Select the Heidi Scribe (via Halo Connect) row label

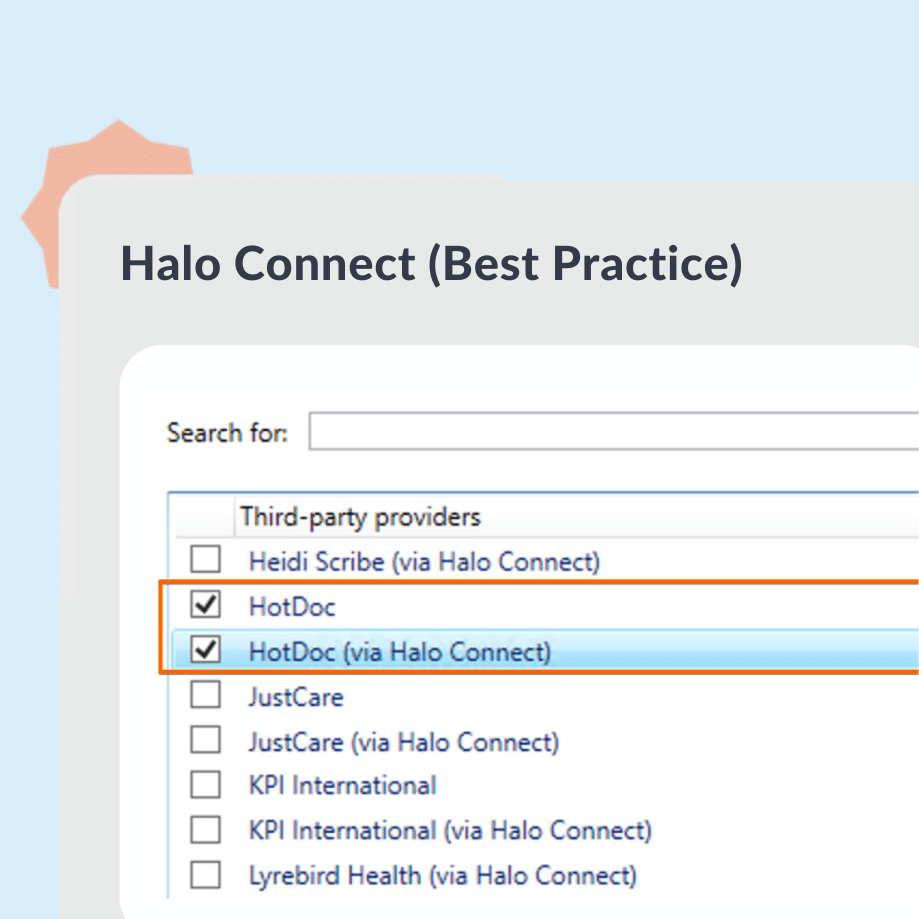[x=424, y=561]
